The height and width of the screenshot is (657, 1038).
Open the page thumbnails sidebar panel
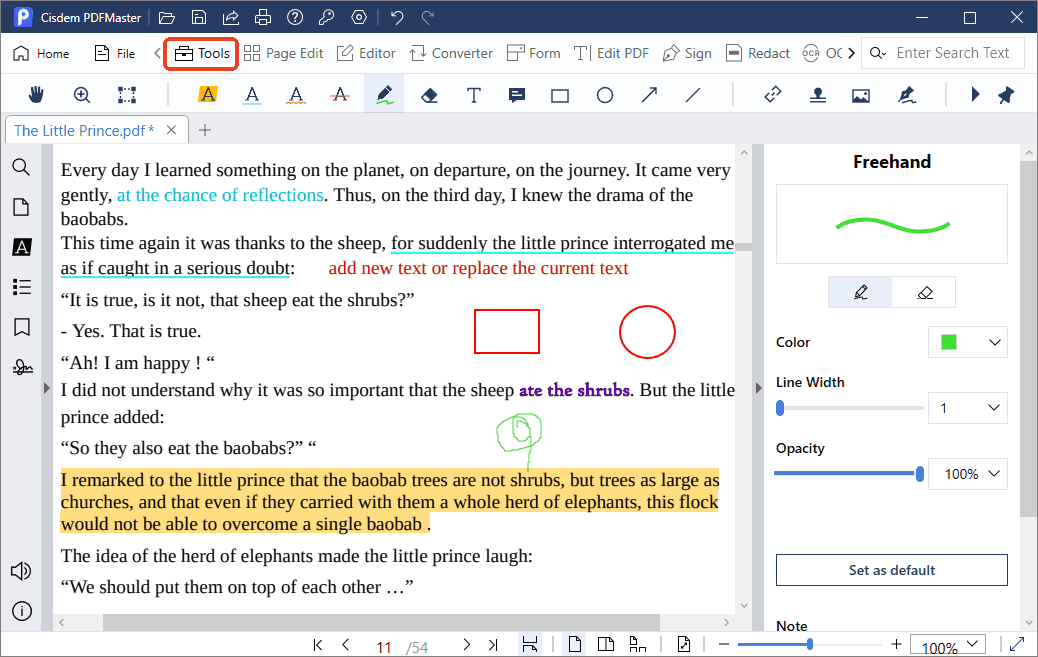(21, 207)
